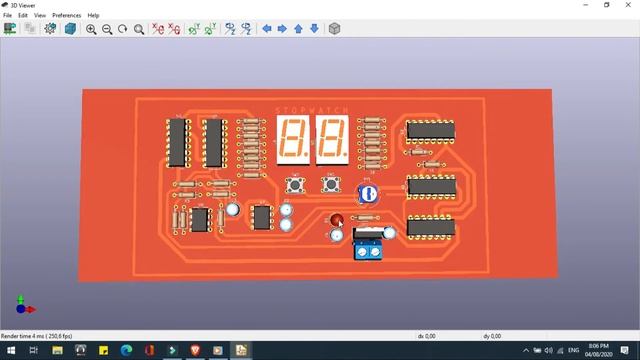Open Sticky Notes from the taskbar
The image size is (640, 360).
pyautogui.click(x=103, y=350)
